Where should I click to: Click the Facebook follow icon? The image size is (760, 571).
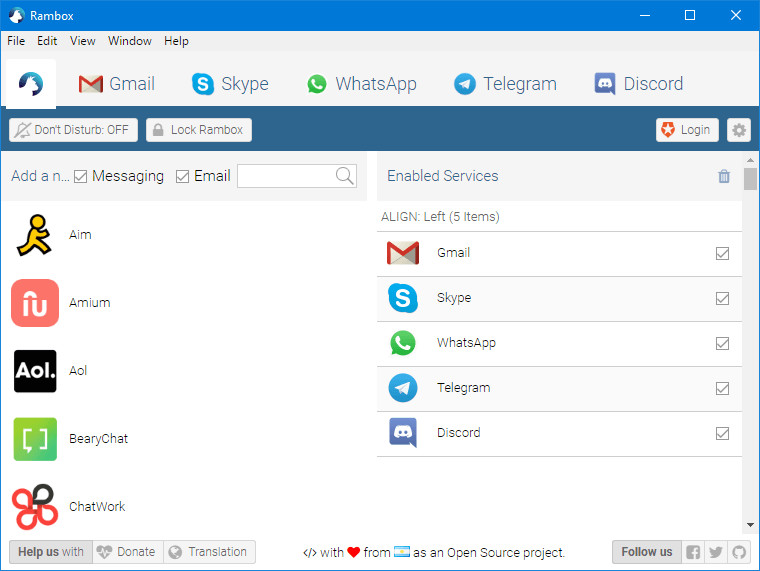pyautogui.click(x=693, y=552)
